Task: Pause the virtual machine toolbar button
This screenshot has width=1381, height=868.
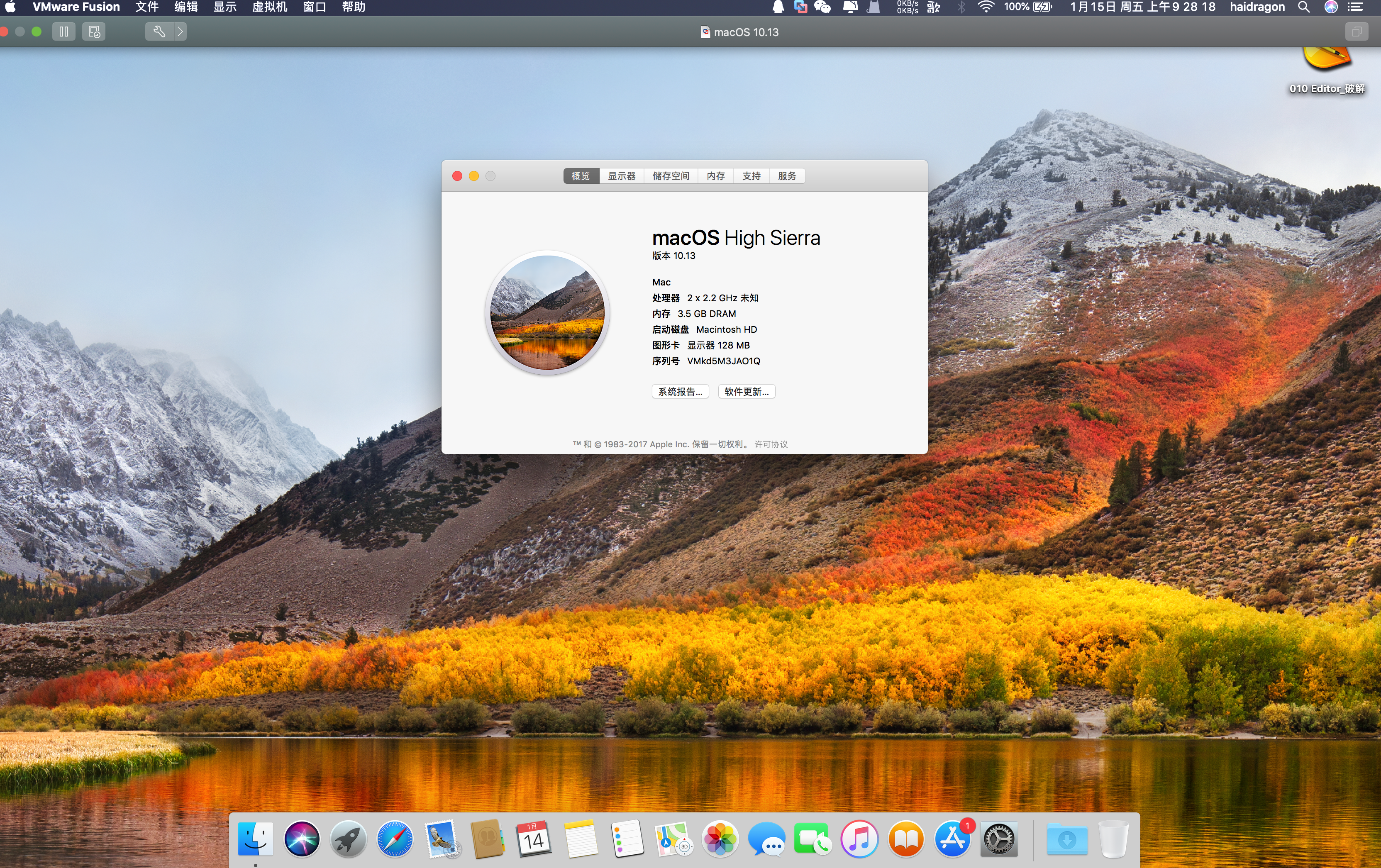Action: 63,32
